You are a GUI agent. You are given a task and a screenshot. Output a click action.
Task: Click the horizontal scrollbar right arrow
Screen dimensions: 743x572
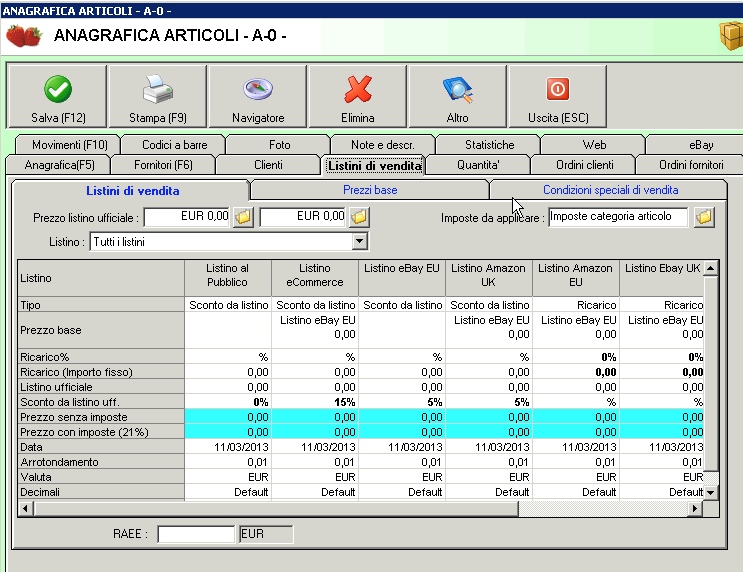point(696,509)
